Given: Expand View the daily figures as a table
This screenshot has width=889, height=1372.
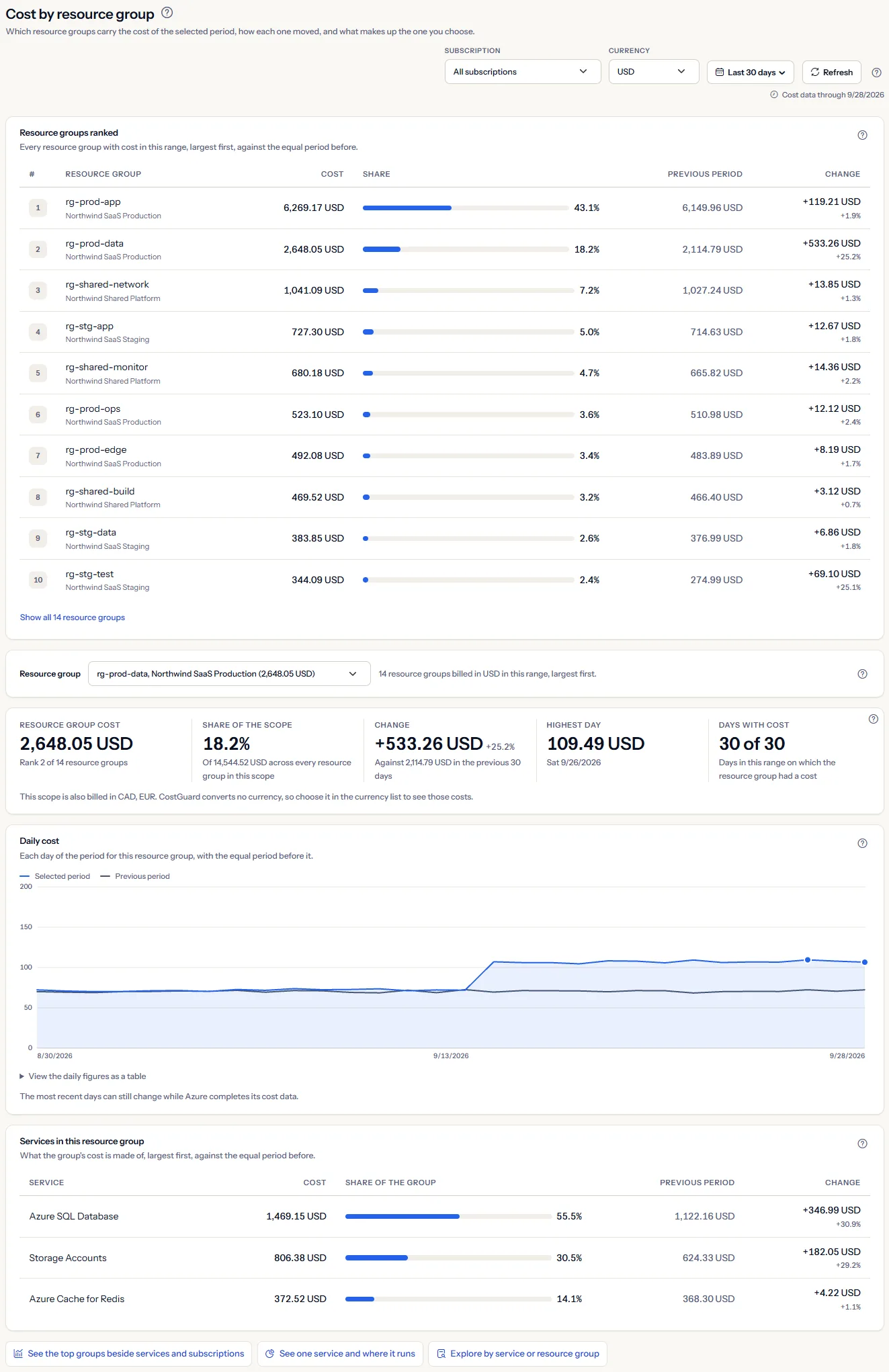Looking at the screenshot, I should point(83,1076).
